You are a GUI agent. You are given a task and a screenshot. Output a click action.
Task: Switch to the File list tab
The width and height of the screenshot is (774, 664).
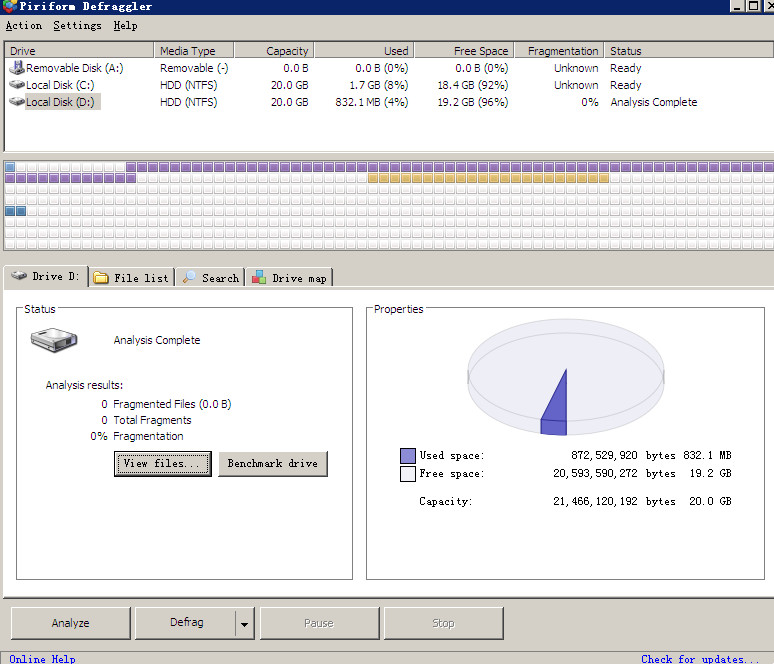pyautogui.click(x=132, y=278)
